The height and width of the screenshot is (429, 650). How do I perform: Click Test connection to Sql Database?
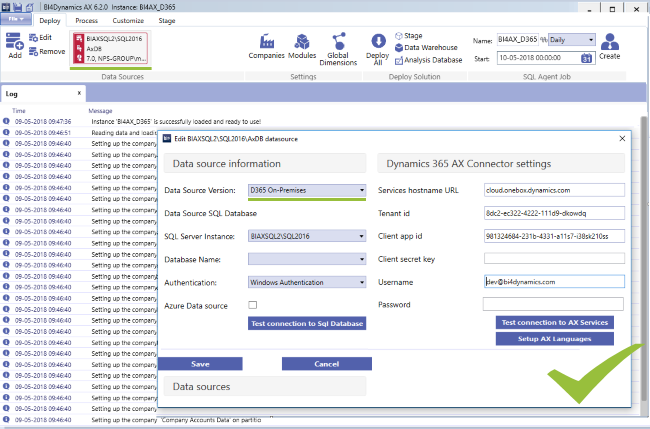307,323
